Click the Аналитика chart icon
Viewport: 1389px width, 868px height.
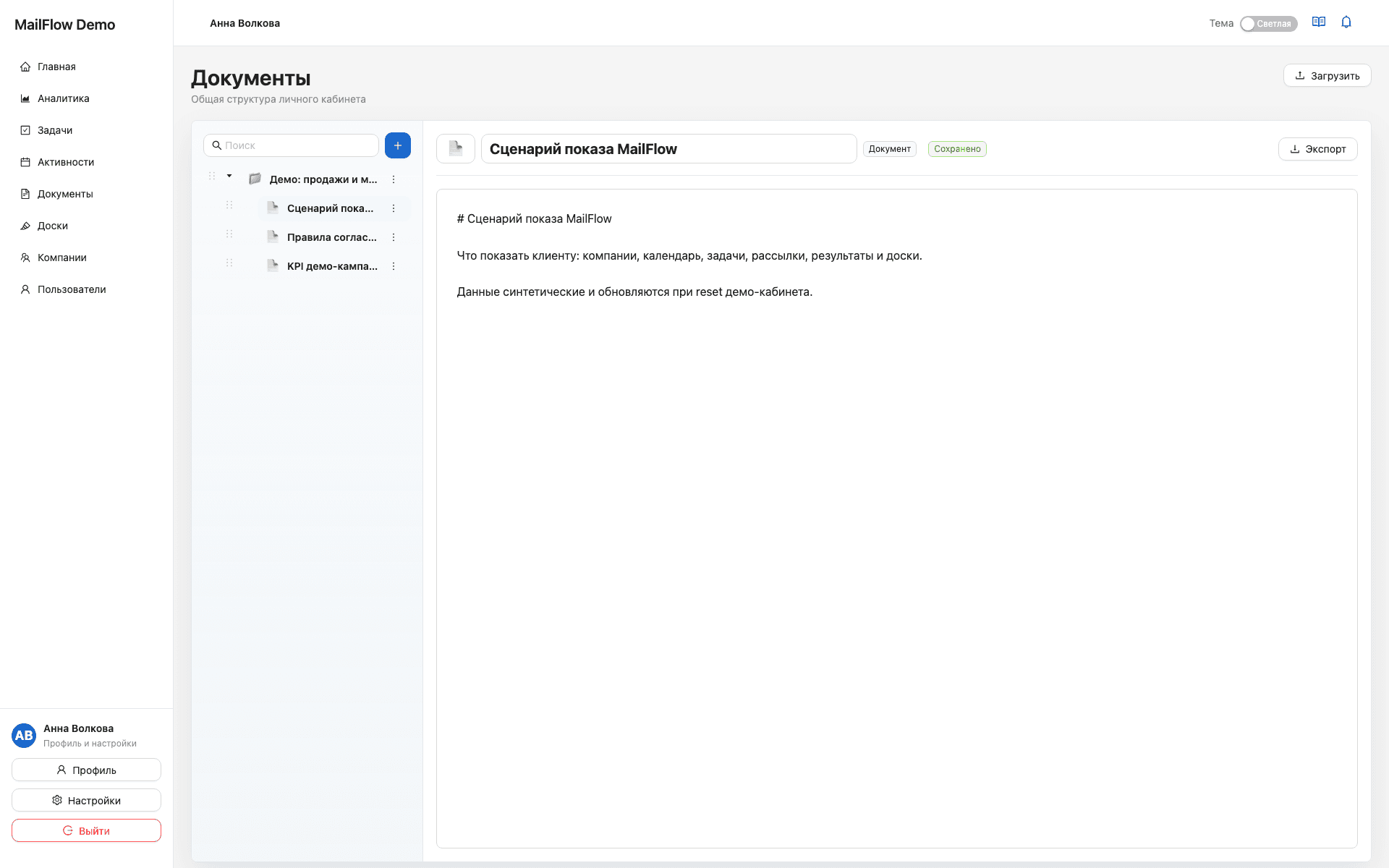coord(25,98)
